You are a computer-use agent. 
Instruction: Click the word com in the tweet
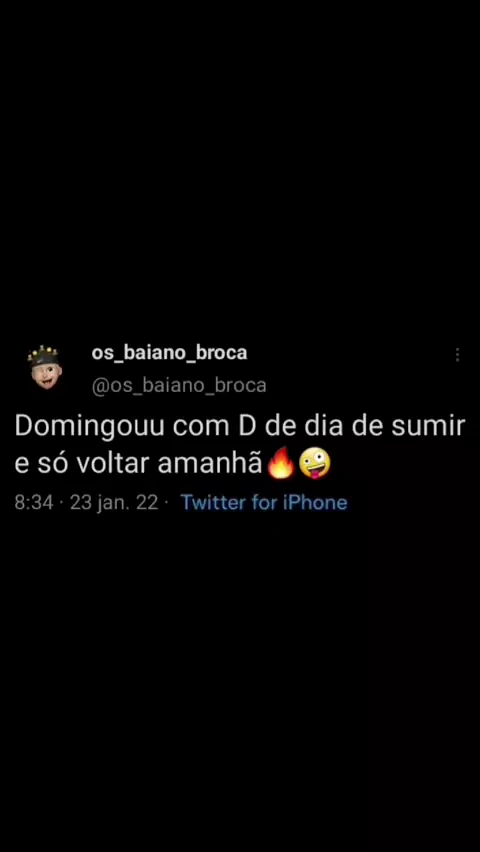201,428
